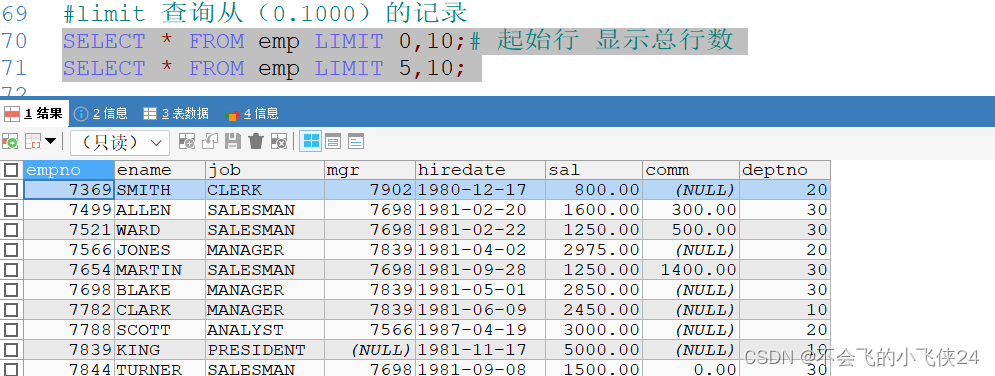
Task: Click the comm column header
Action: (x=691, y=170)
